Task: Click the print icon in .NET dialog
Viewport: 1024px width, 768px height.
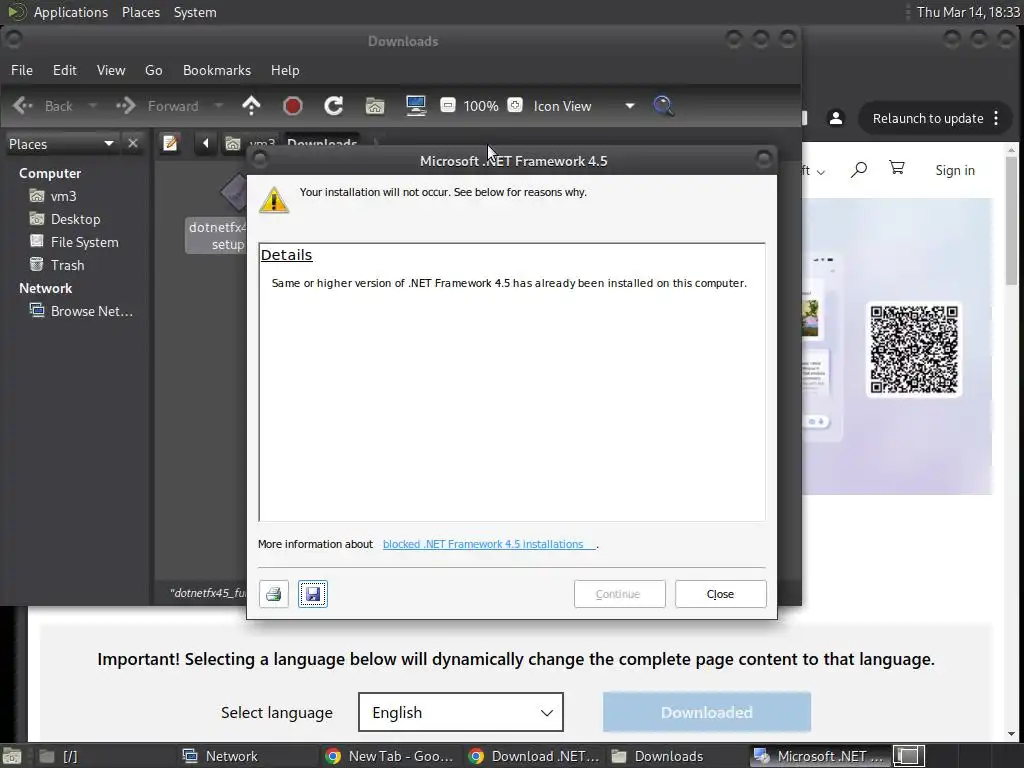Action: coord(274,594)
